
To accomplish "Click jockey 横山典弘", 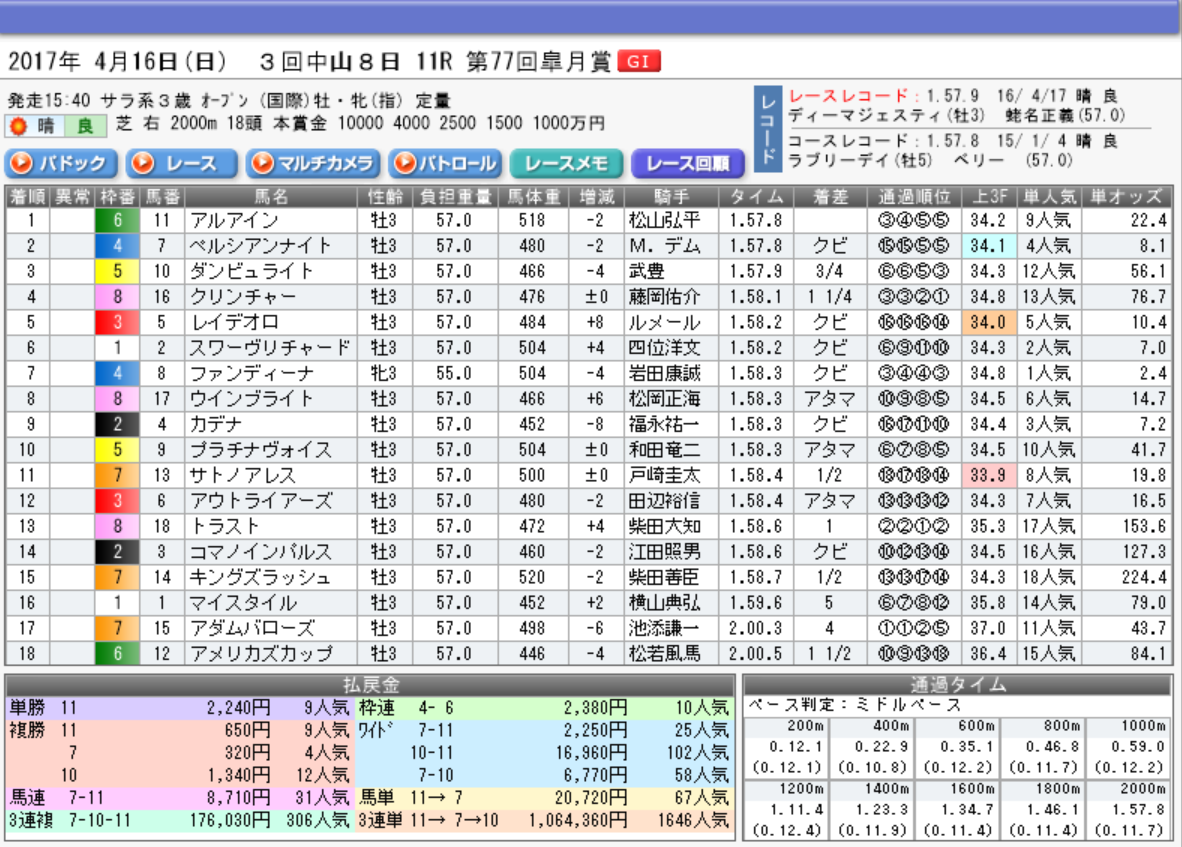I will 664,603.
